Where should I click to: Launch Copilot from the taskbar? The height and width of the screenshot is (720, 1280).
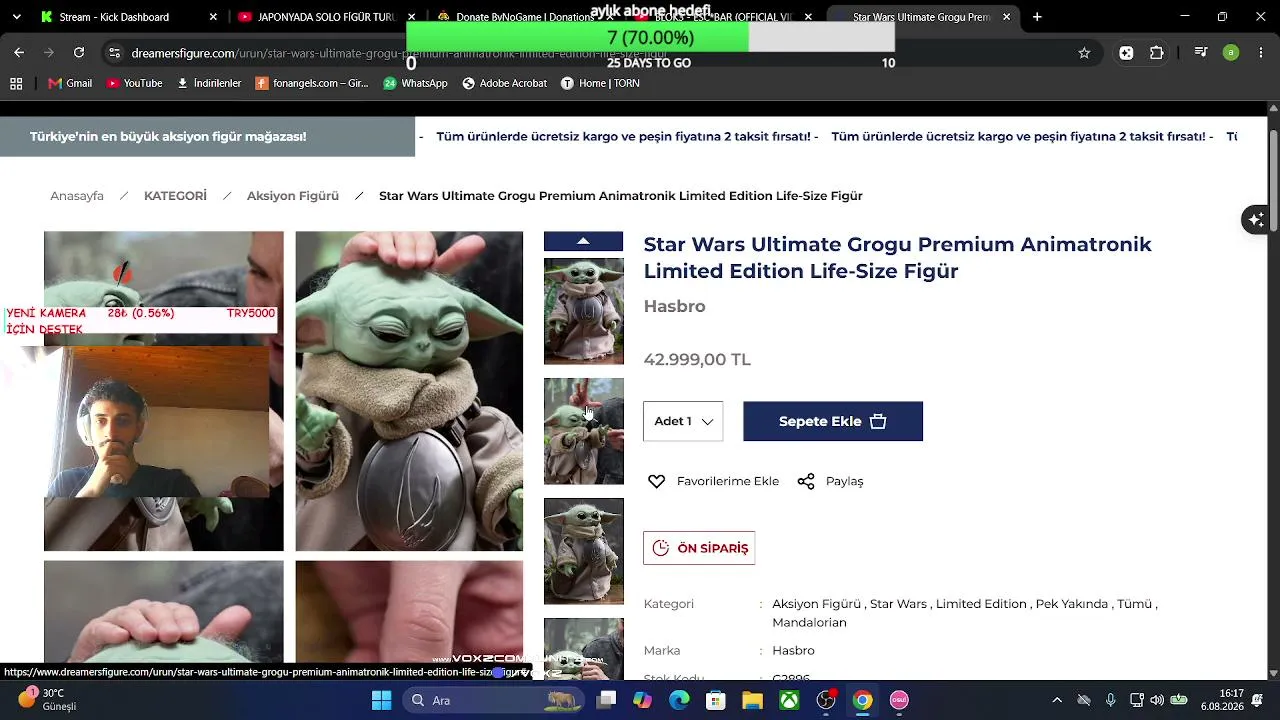pyautogui.click(x=642, y=700)
